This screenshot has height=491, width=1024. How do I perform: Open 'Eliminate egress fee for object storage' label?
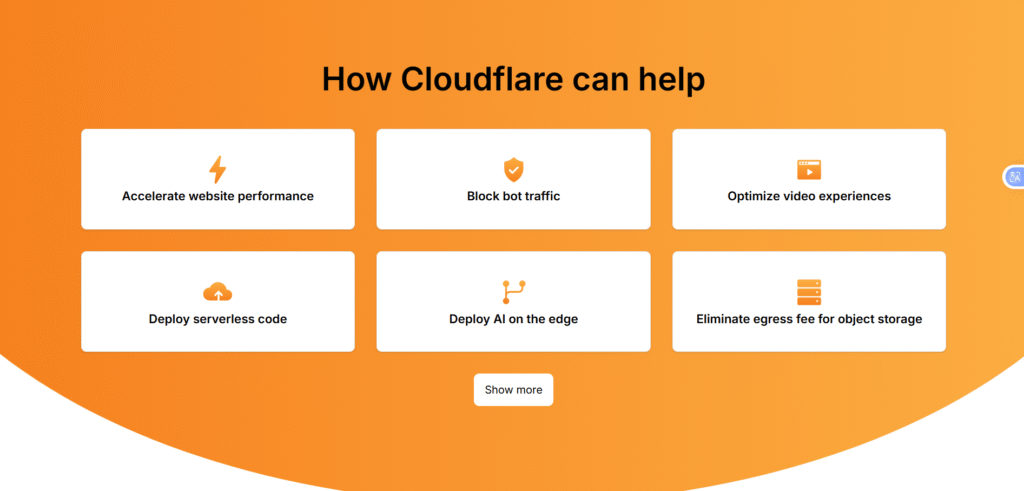coord(808,319)
